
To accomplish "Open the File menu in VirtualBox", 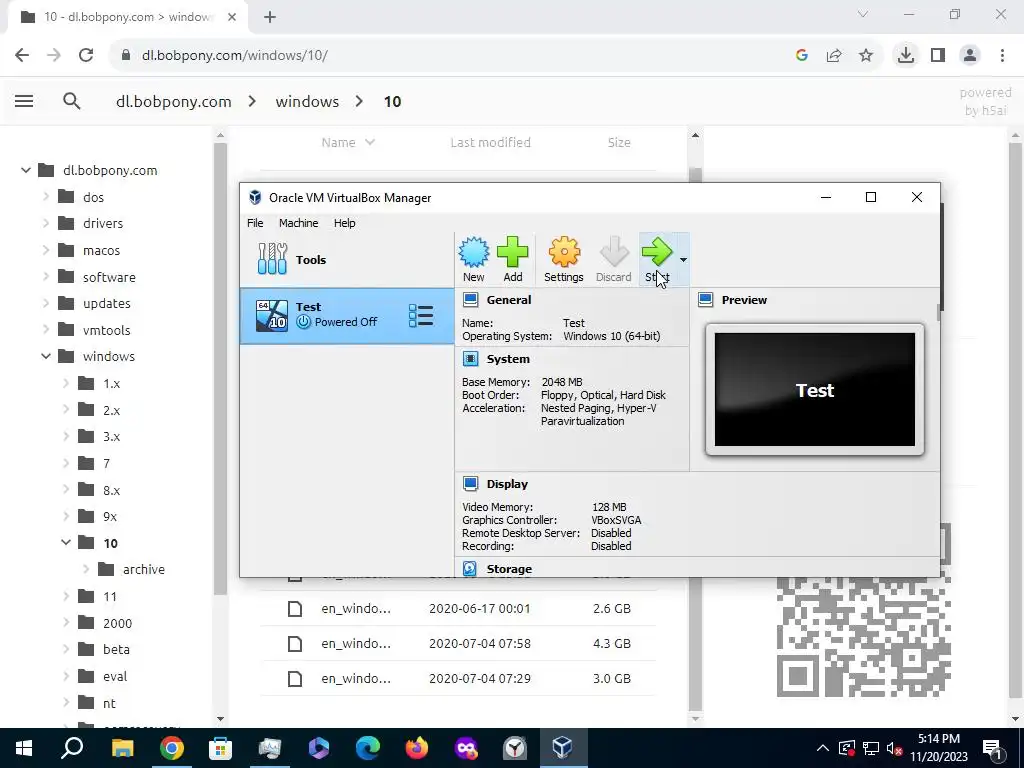I will click(x=255, y=223).
